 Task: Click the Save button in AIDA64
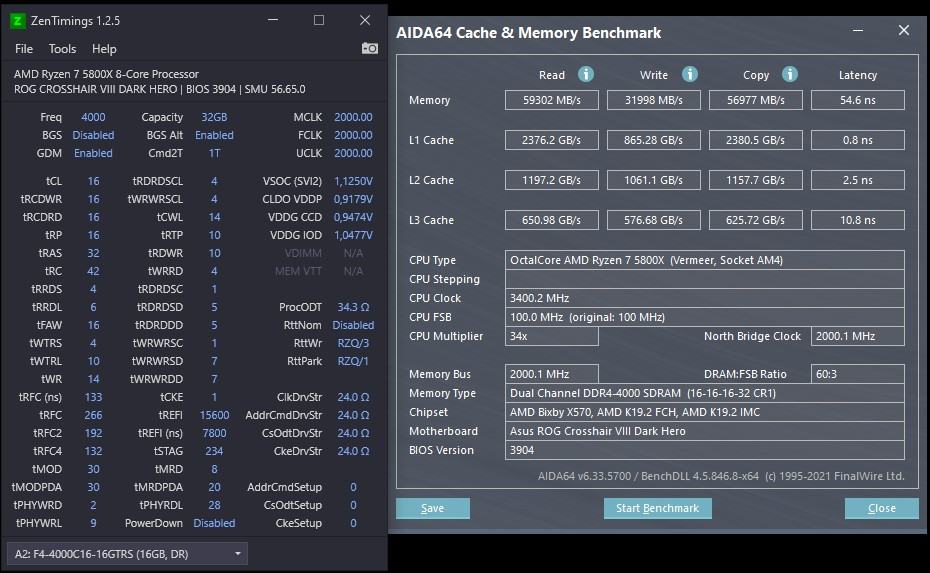[x=432, y=508]
